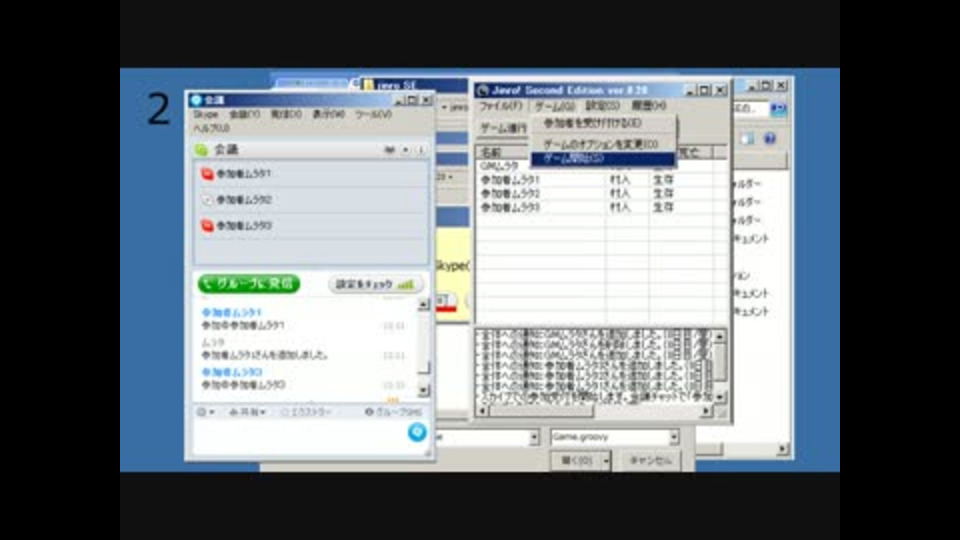Click the log pane vertical scroll-up arrow

coord(720,336)
